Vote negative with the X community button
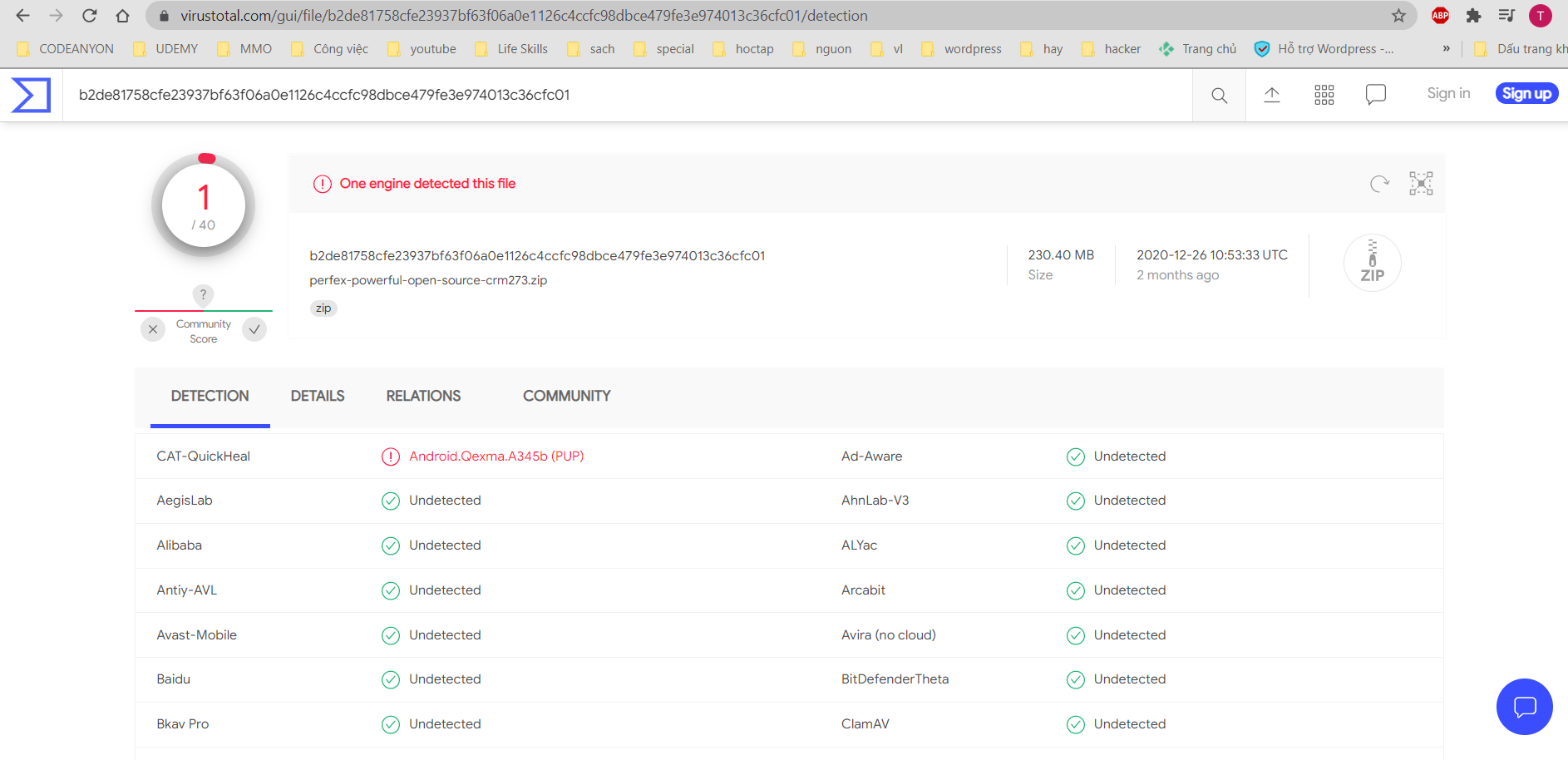Screen dimensions: 1568x760 pos(153,329)
